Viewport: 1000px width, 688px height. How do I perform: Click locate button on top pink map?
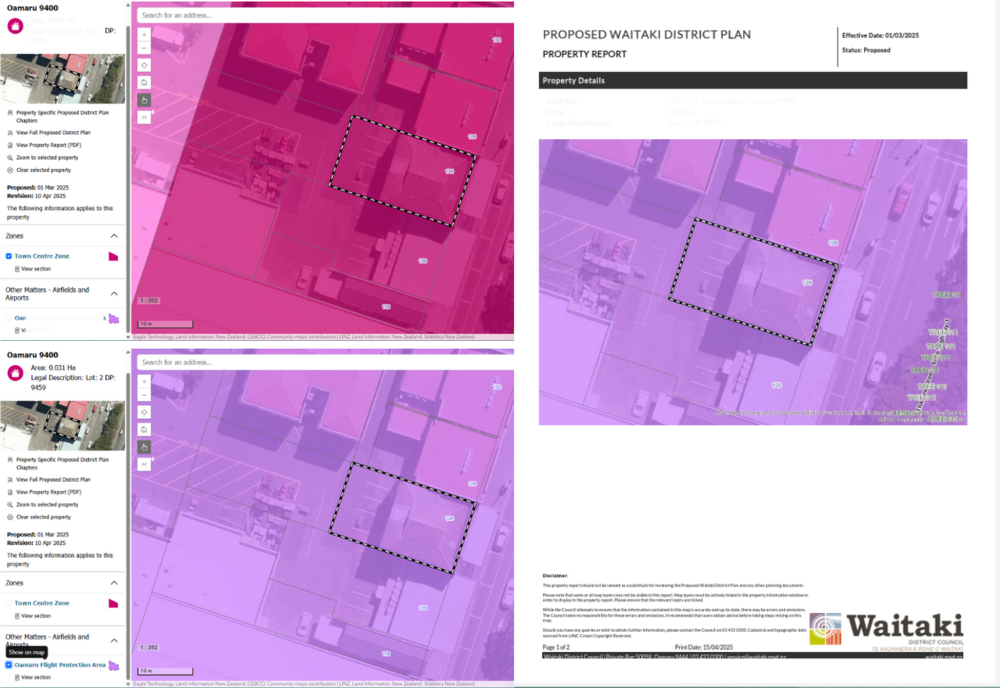coord(144,66)
